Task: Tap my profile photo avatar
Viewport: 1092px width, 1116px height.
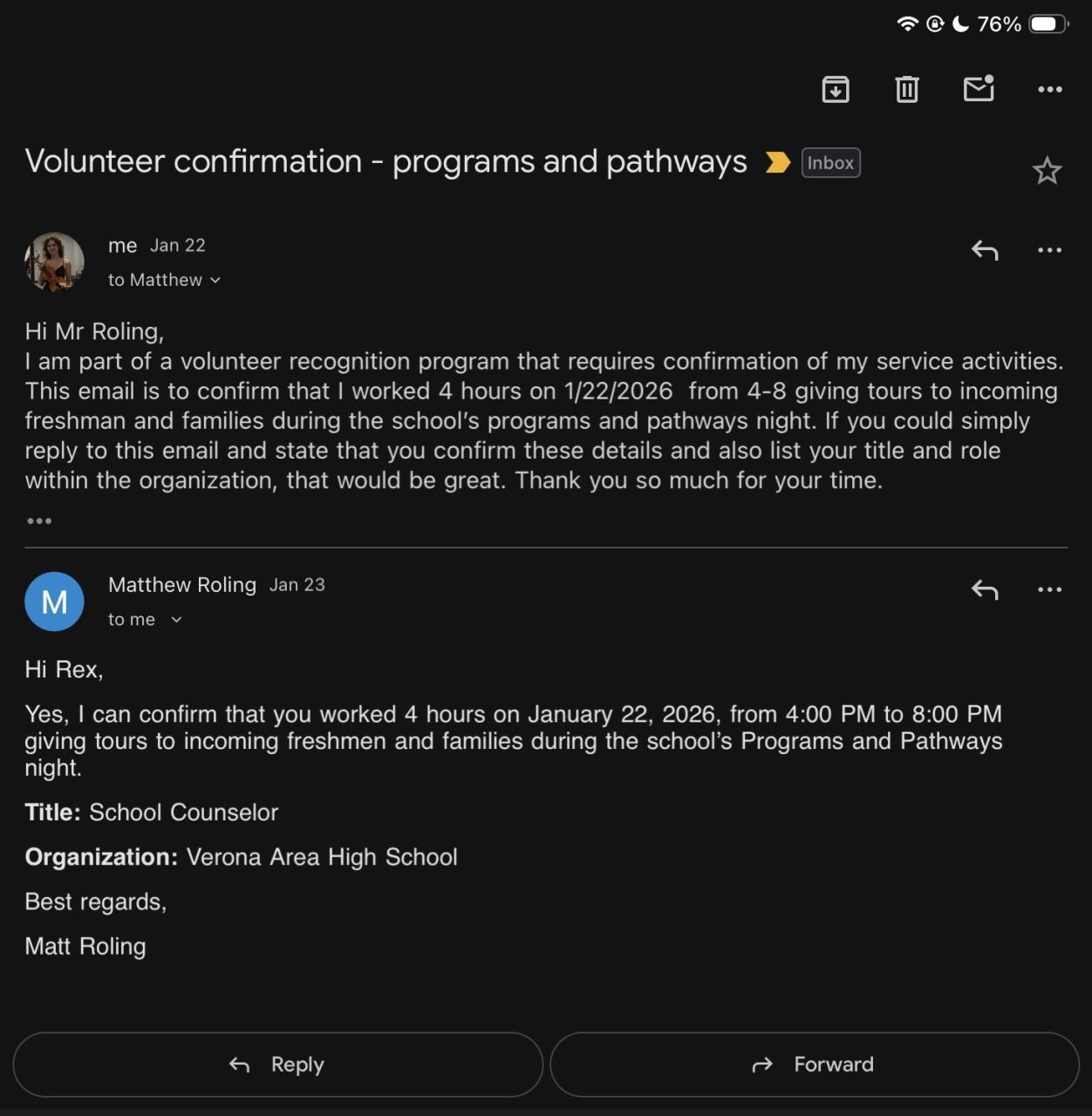Action: [54, 262]
